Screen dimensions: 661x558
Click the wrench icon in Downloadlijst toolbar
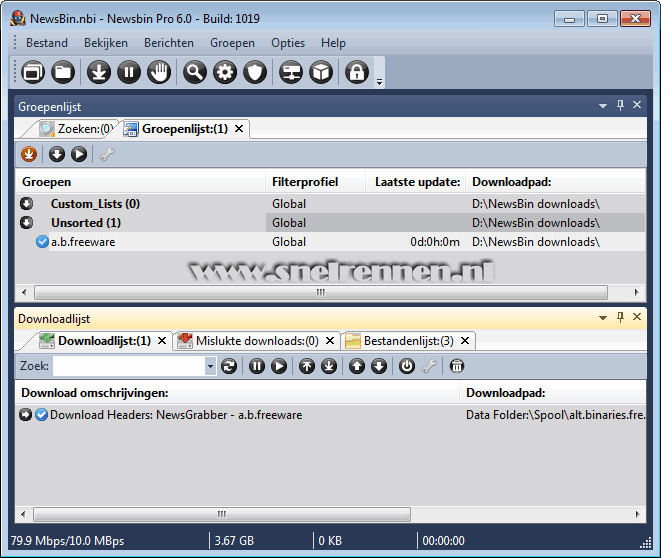(429, 366)
